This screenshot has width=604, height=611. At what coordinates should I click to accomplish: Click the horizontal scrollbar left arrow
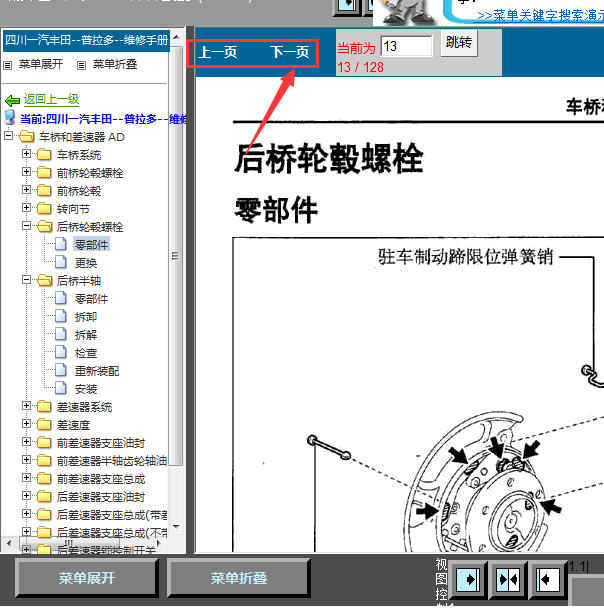point(9,543)
